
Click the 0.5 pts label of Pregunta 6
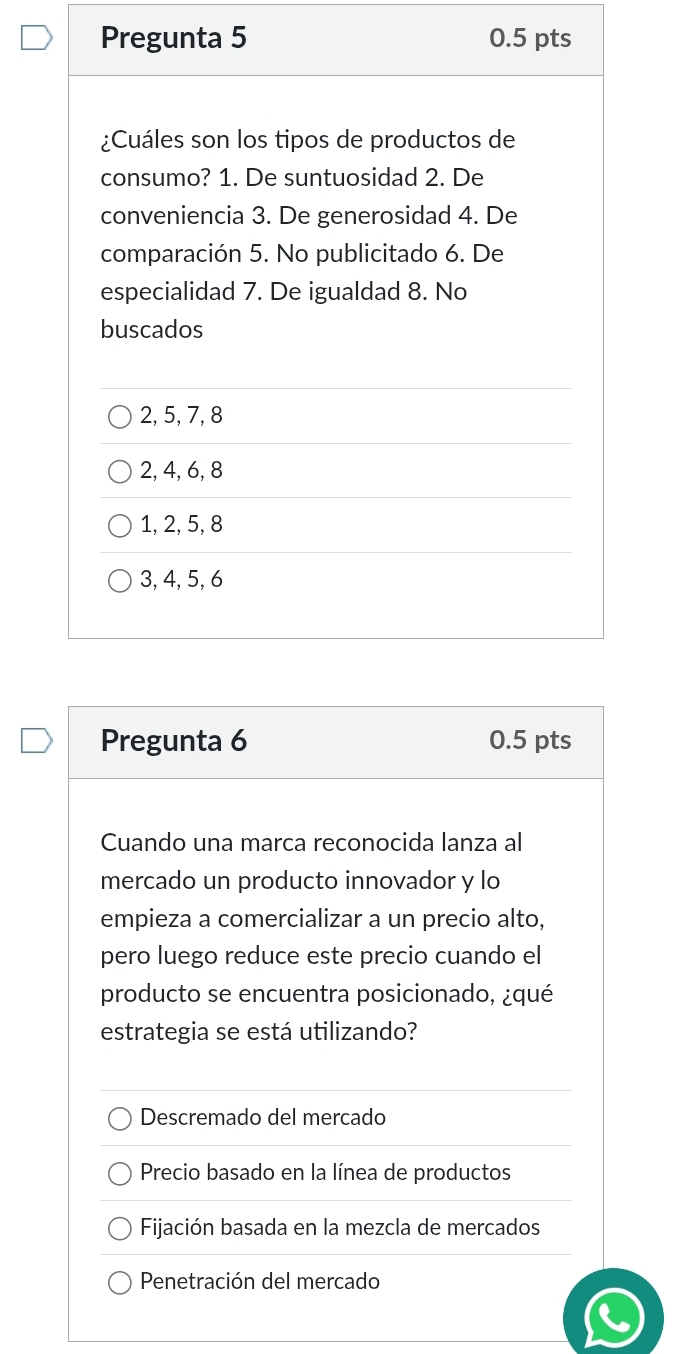530,740
